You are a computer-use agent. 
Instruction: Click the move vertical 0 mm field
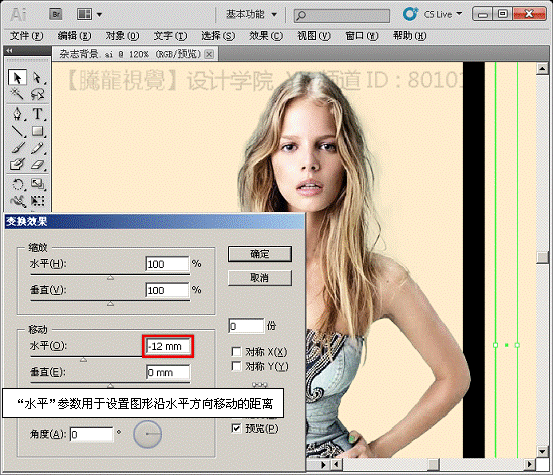point(168,372)
